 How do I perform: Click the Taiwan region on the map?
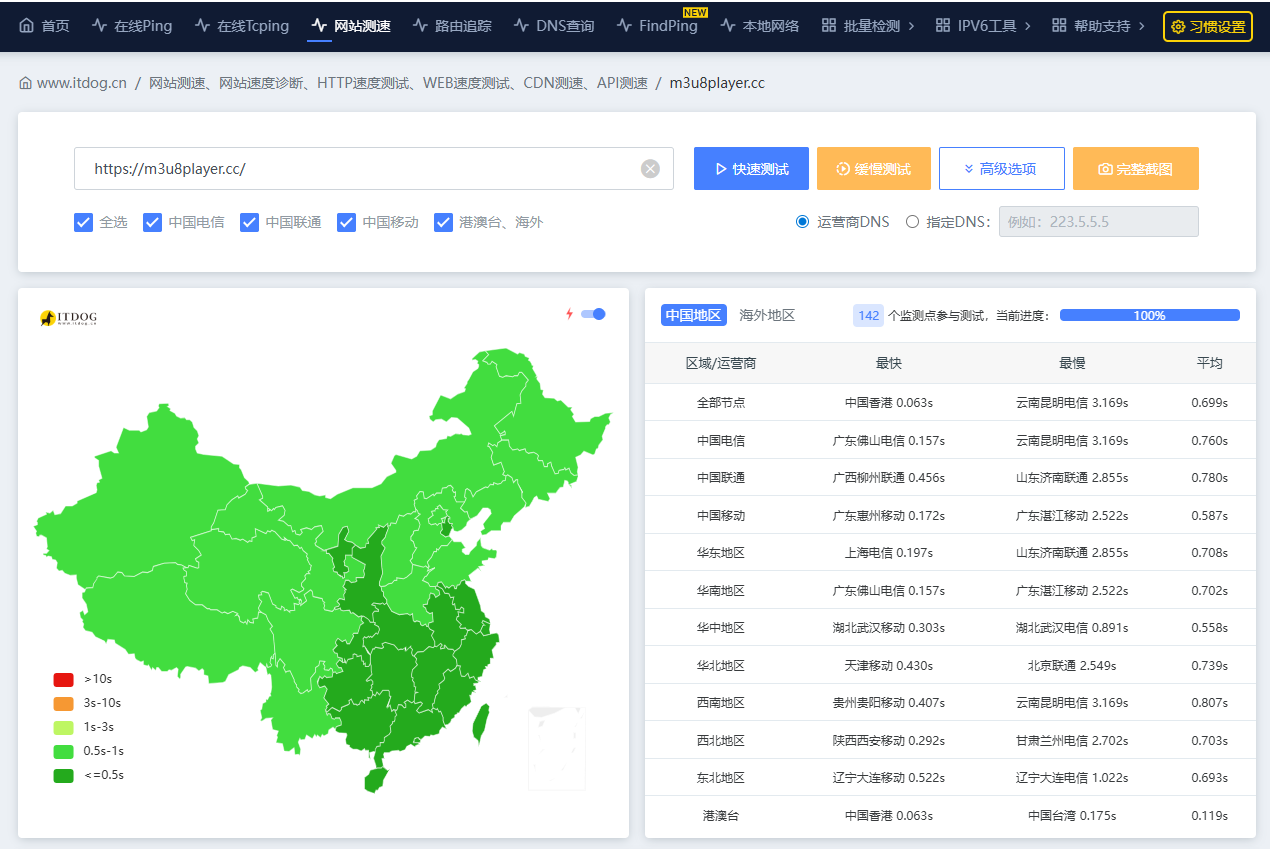click(x=480, y=725)
